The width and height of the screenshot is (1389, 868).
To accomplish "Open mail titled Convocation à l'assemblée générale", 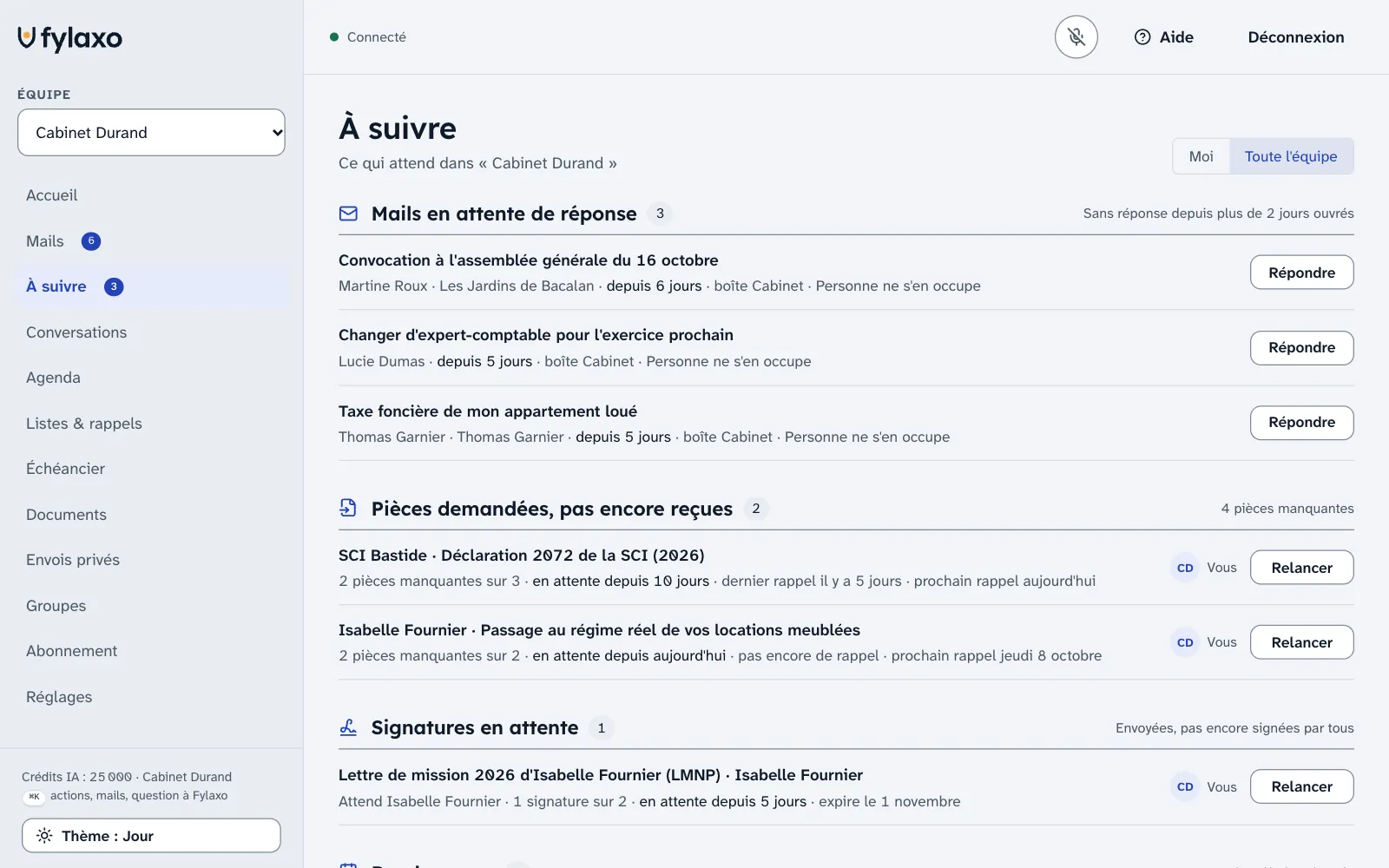I will click(x=529, y=260).
